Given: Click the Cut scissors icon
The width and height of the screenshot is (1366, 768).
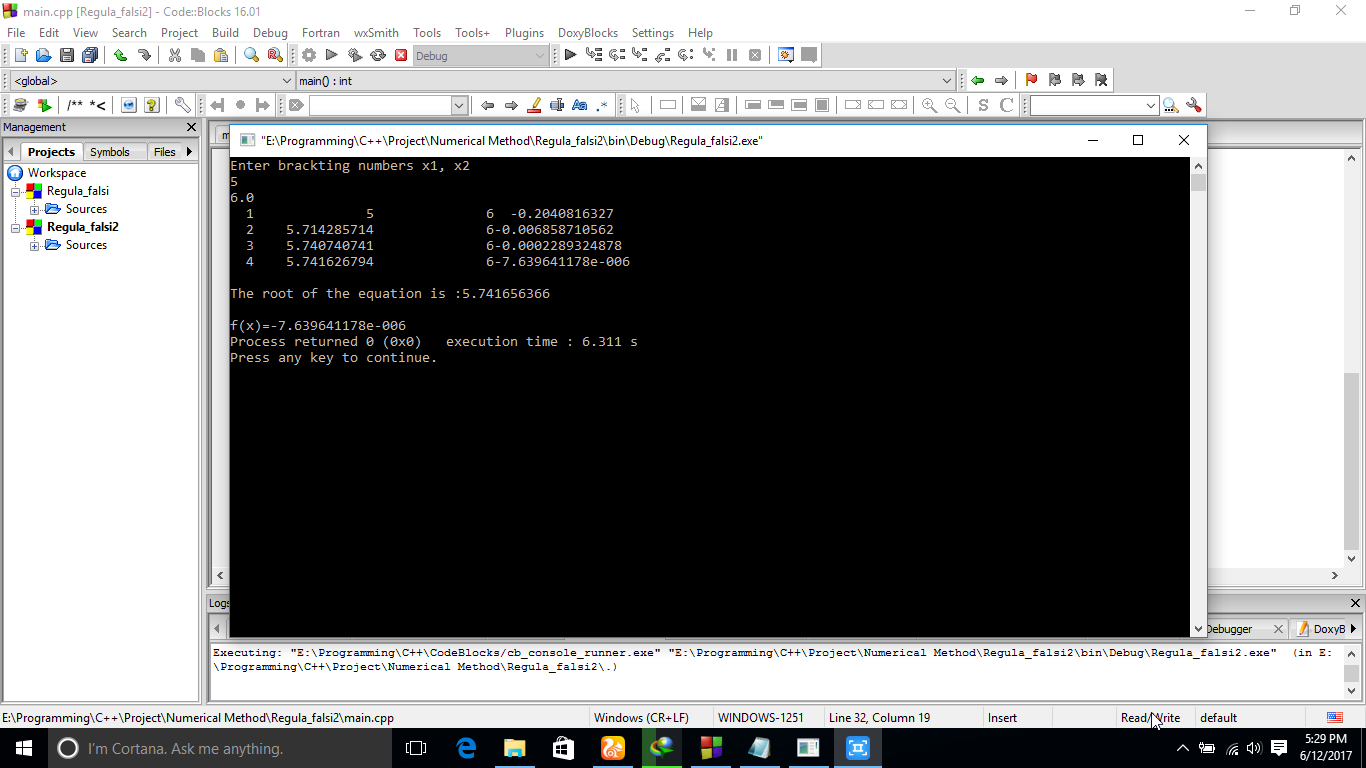Looking at the screenshot, I should (174, 56).
